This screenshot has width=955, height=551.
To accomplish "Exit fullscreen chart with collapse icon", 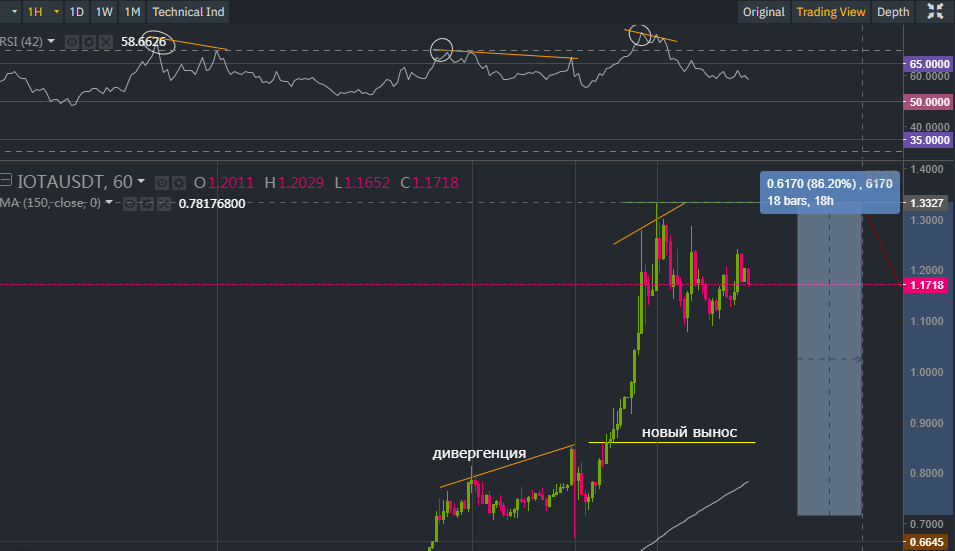I will [x=936, y=11].
